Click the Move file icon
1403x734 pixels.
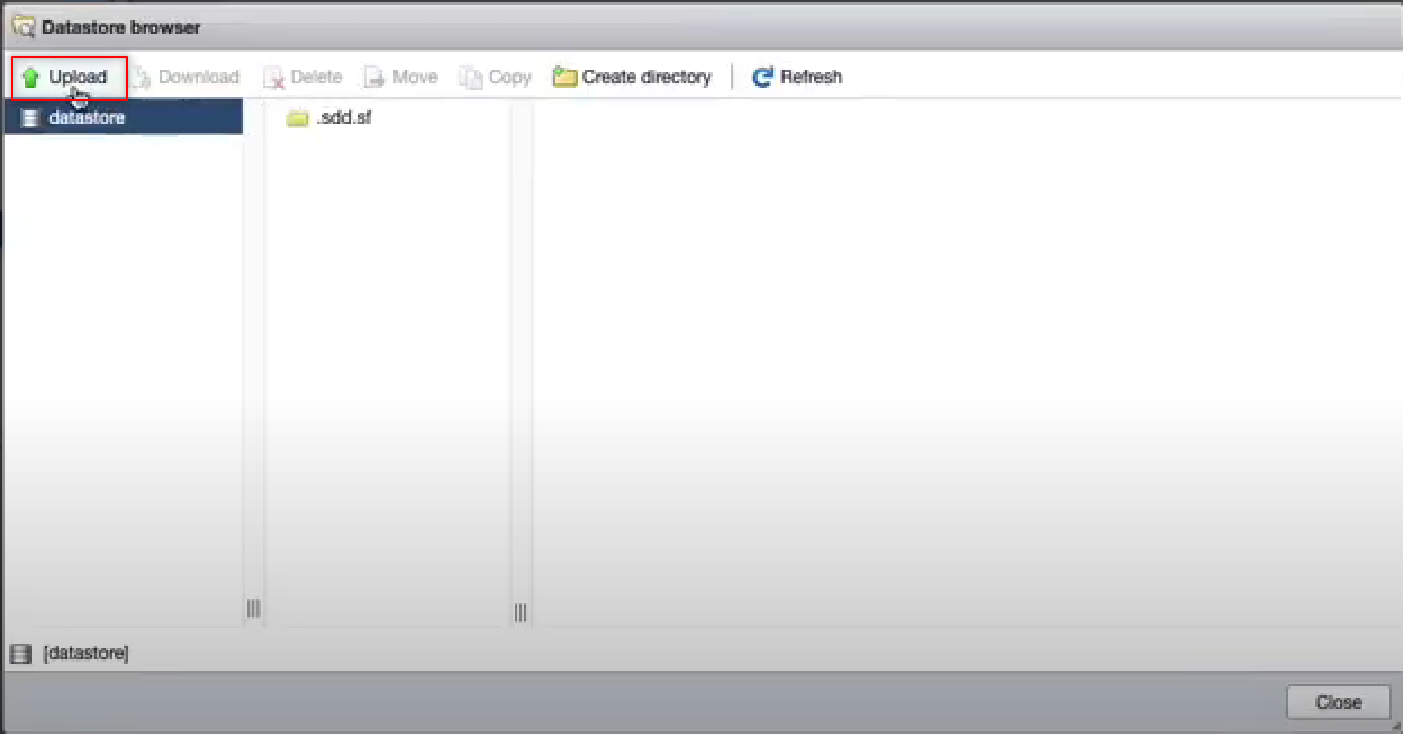click(x=375, y=77)
